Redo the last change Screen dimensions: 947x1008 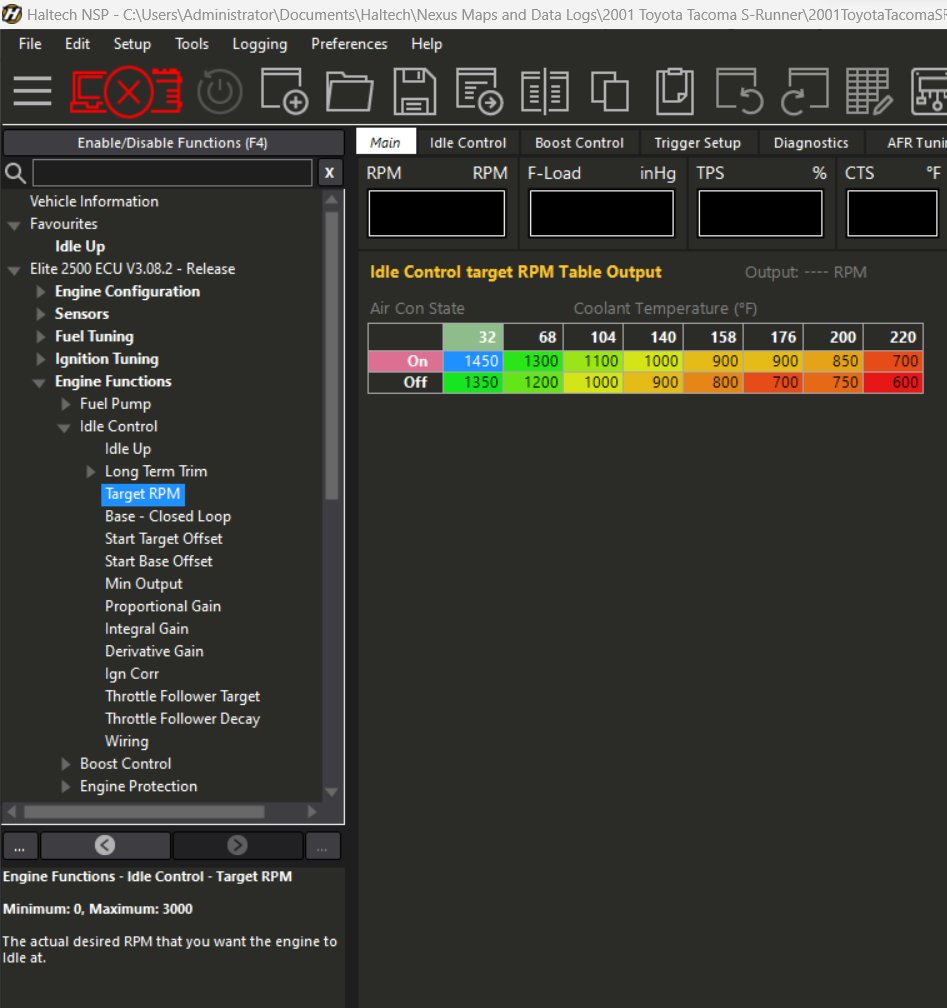[x=804, y=92]
